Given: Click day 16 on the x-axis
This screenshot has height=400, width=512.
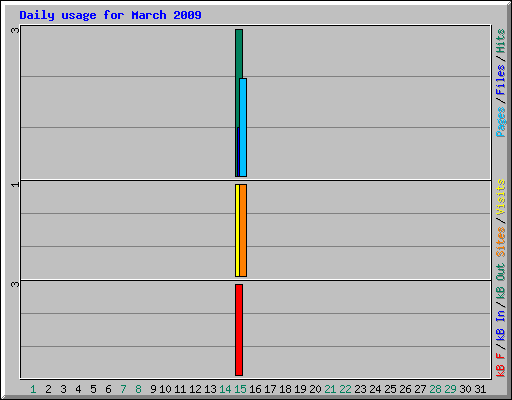Looking at the screenshot, I should click(x=255, y=389).
